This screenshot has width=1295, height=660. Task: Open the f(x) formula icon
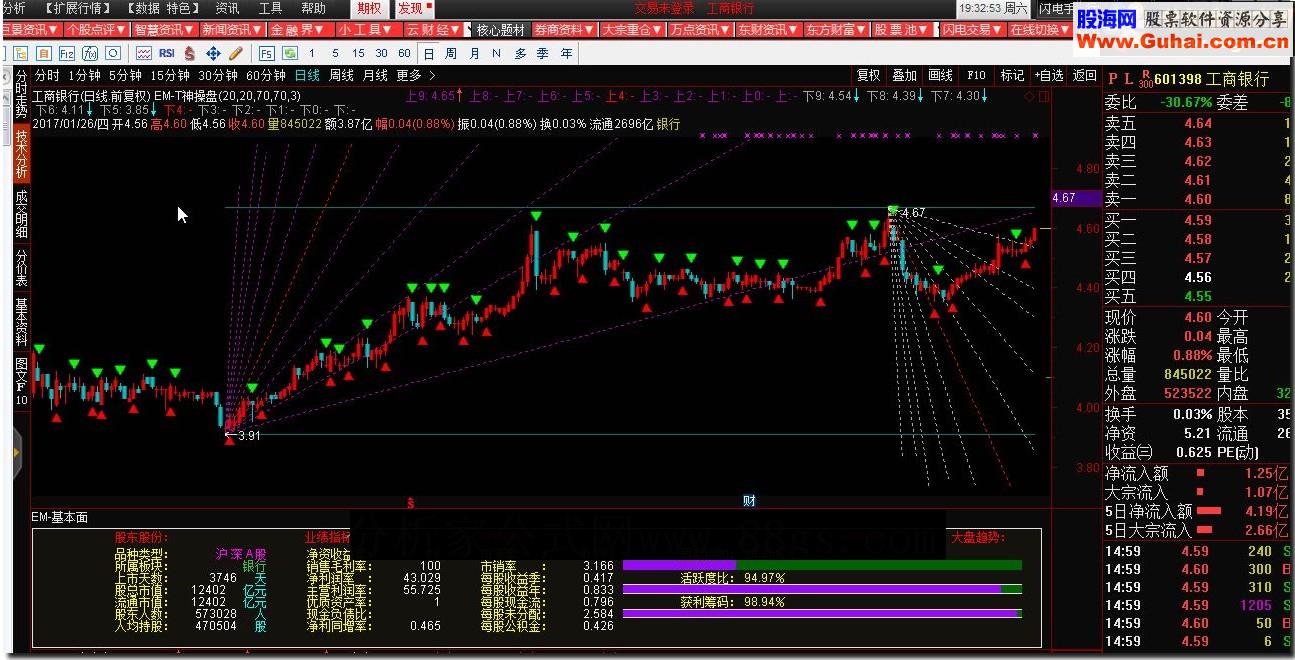click(x=90, y=53)
